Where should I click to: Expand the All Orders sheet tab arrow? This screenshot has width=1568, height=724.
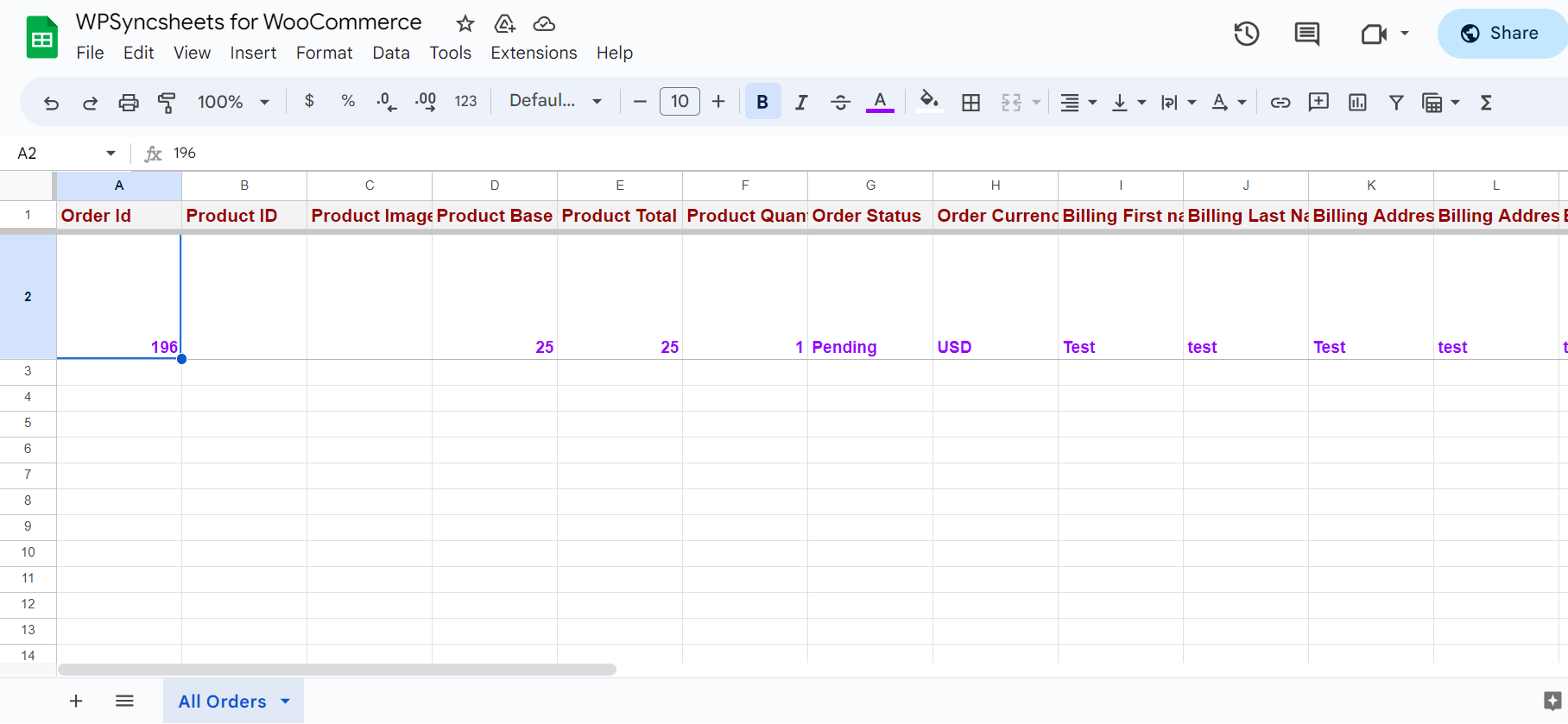click(x=286, y=702)
